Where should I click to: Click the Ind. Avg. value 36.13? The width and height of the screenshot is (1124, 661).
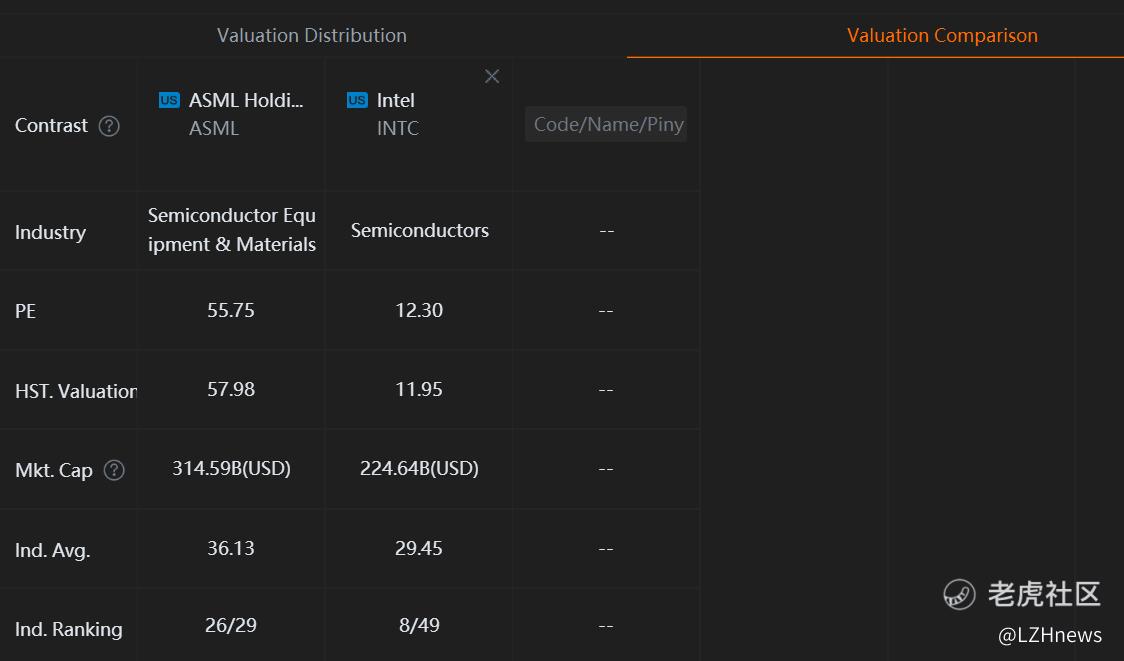pos(231,548)
